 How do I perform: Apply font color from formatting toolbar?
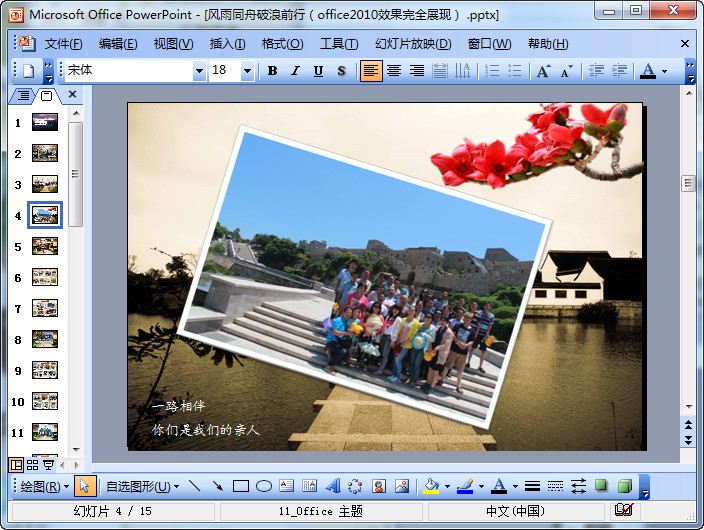647,71
